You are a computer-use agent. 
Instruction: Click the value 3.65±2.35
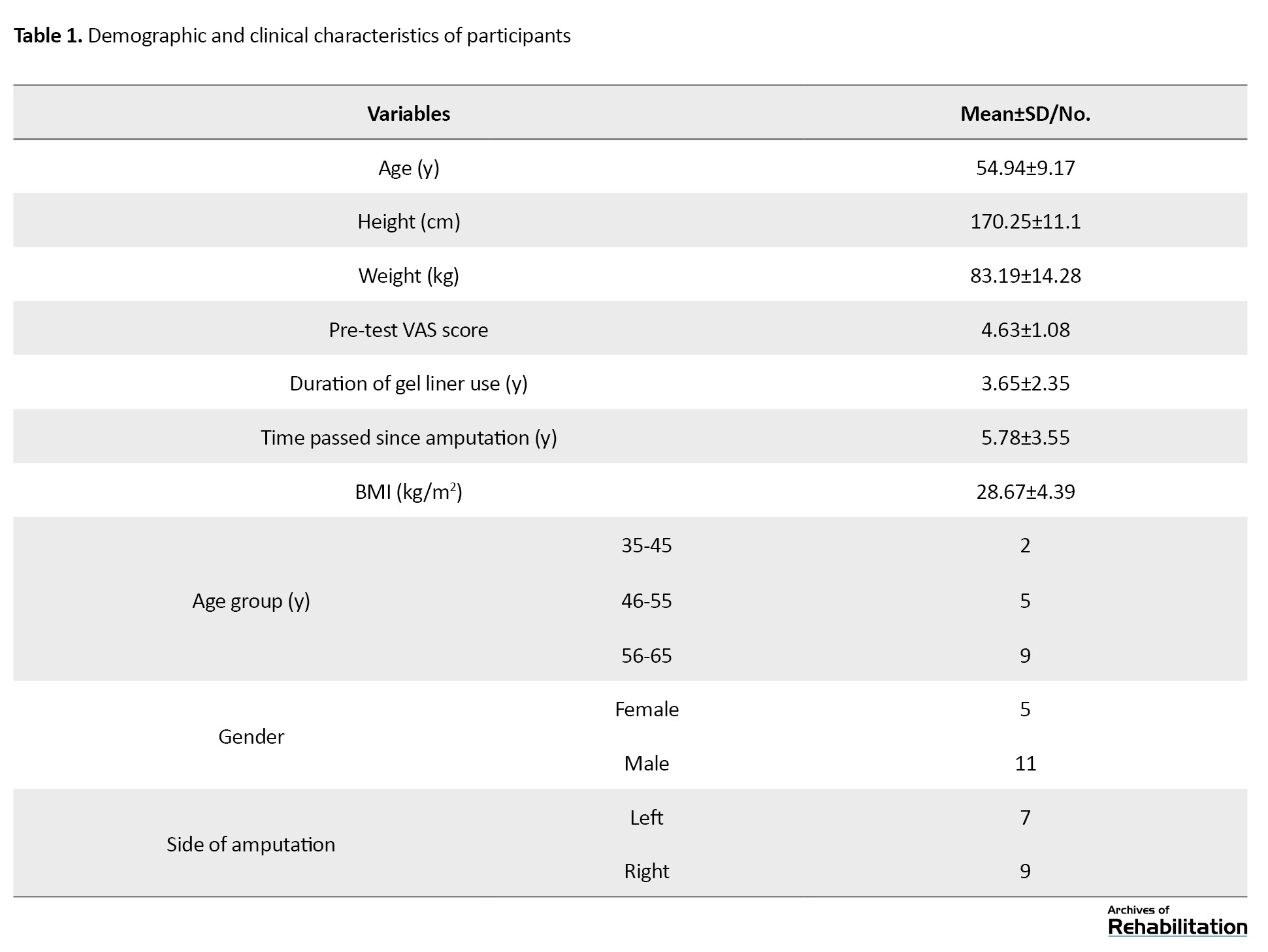[x=1025, y=383]
